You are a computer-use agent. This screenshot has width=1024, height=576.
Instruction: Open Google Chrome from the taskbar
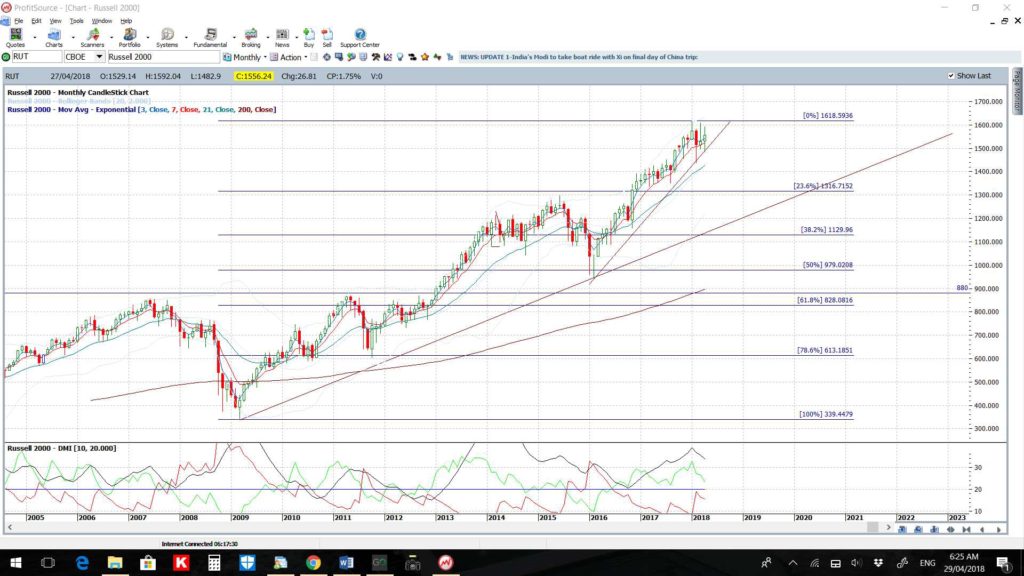tap(313, 562)
